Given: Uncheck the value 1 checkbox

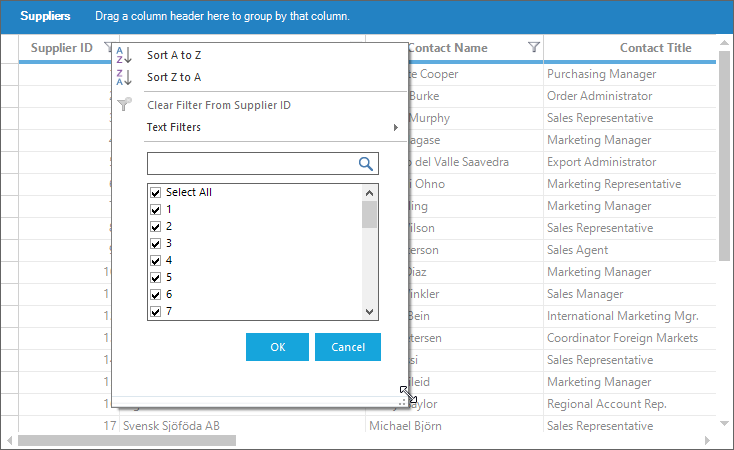Looking at the screenshot, I should pyautogui.click(x=155, y=209).
